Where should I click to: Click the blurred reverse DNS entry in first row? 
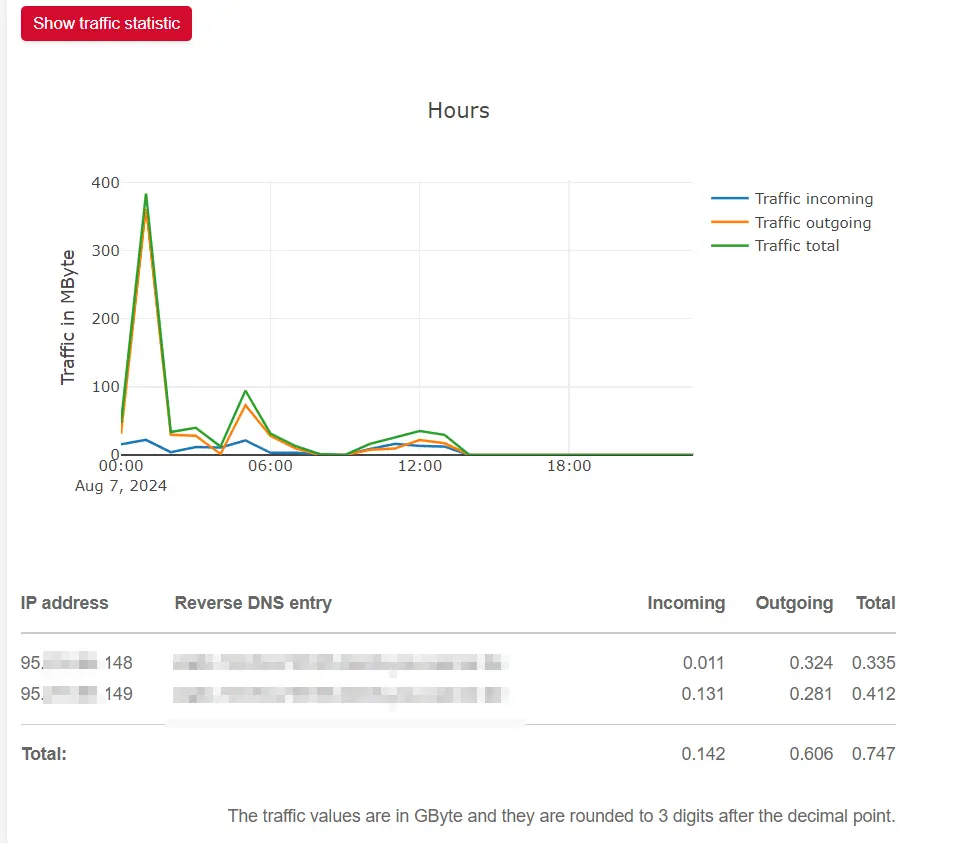pyautogui.click(x=340, y=662)
